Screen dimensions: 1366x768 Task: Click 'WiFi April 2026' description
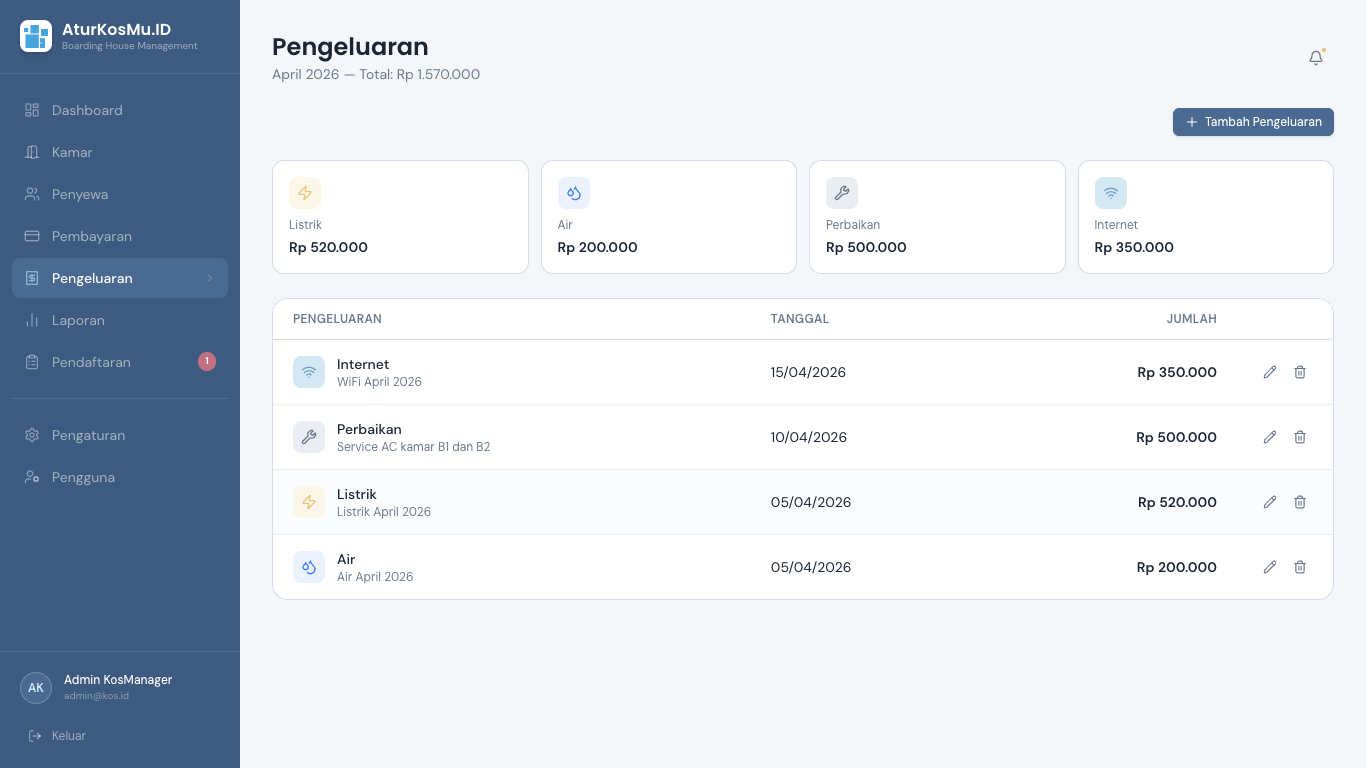click(x=379, y=382)
